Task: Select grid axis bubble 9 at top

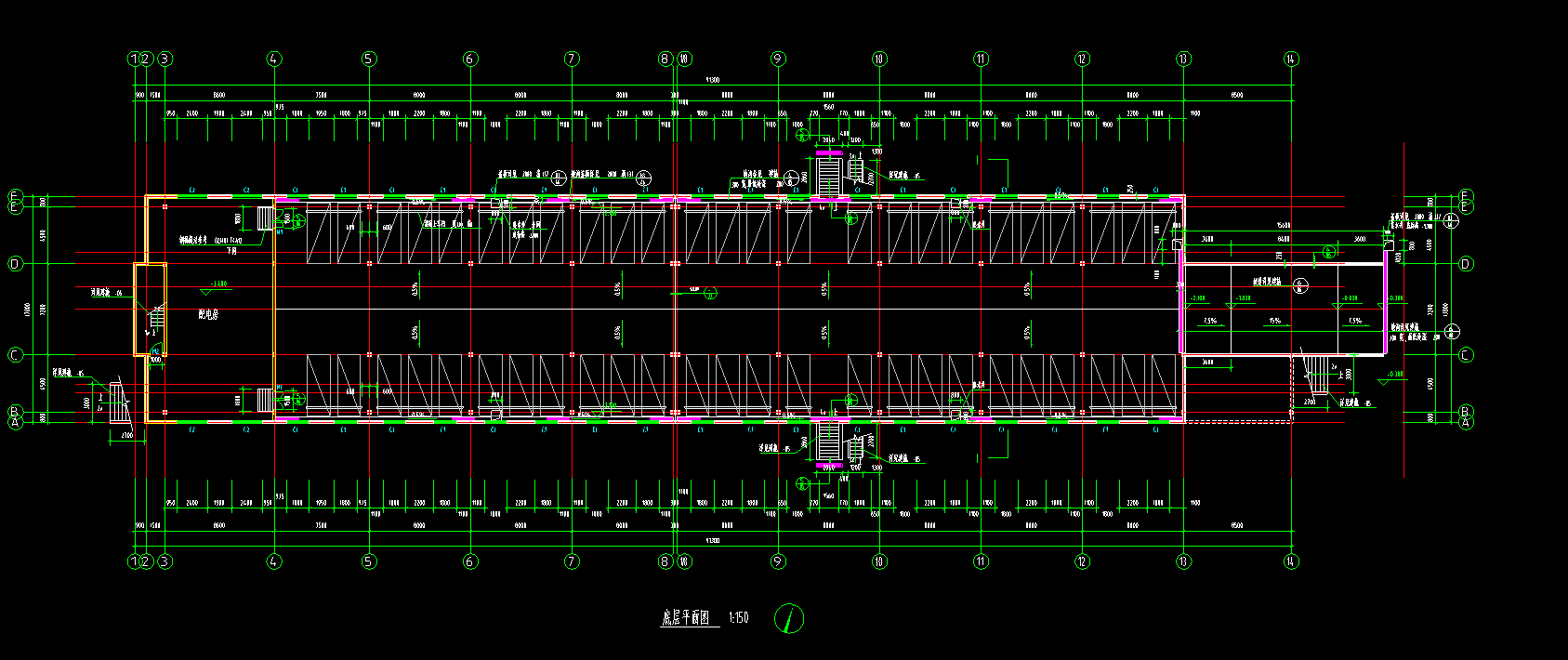Action: pyautogui.click(x=778, y=59)
